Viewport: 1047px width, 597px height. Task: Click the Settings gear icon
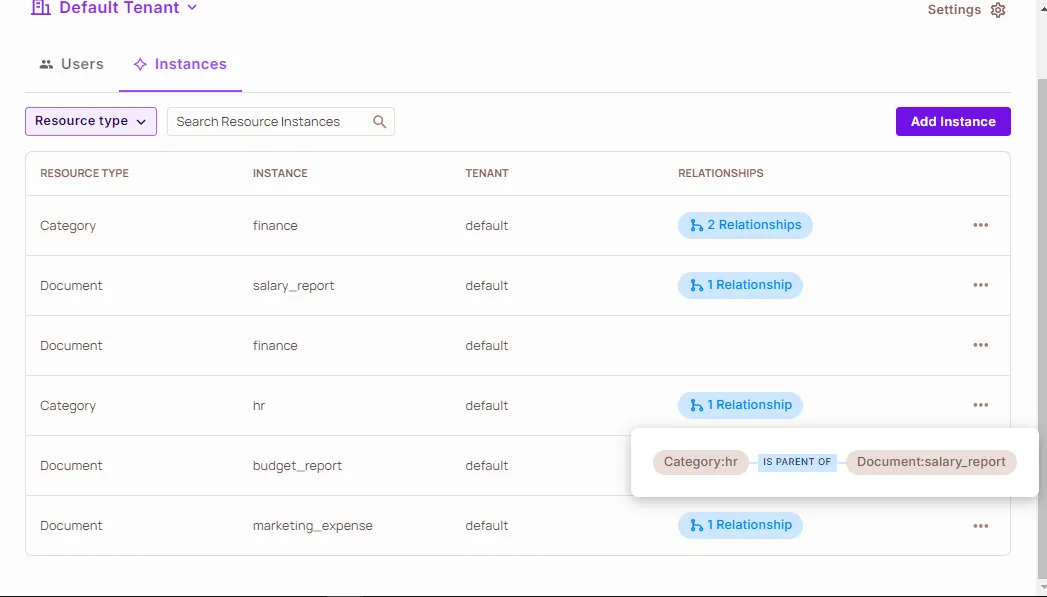pos(997,10)
